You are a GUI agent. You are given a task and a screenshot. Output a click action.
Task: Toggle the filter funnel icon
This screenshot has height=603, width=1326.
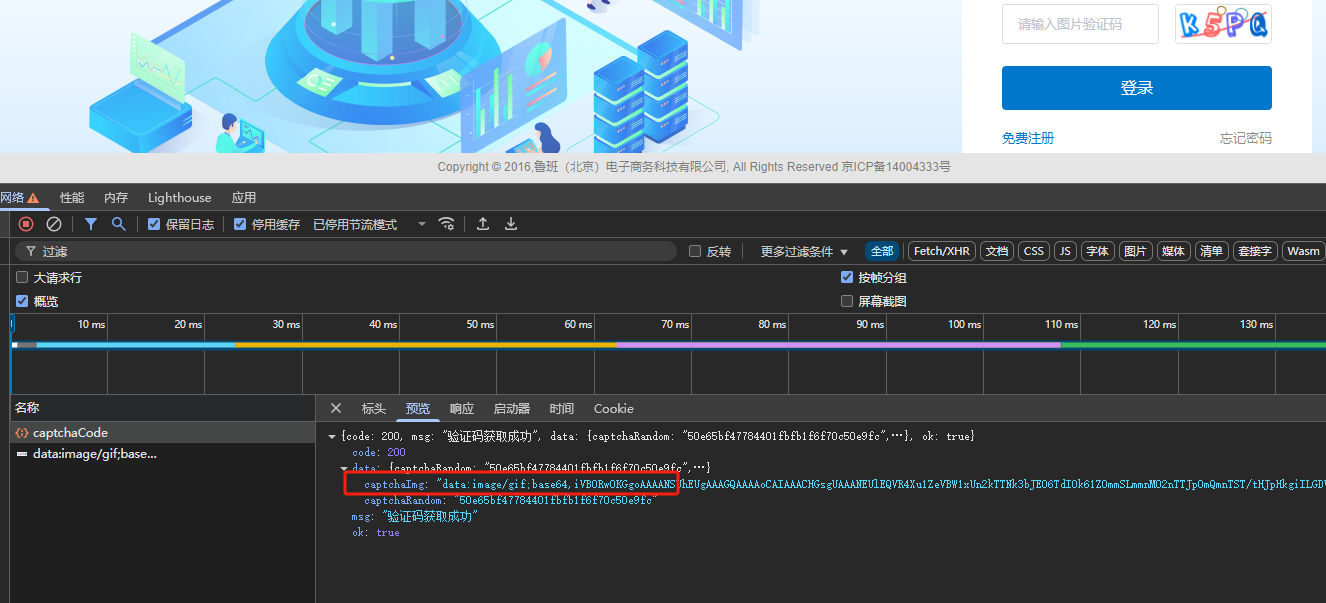(x=91, y=224)
